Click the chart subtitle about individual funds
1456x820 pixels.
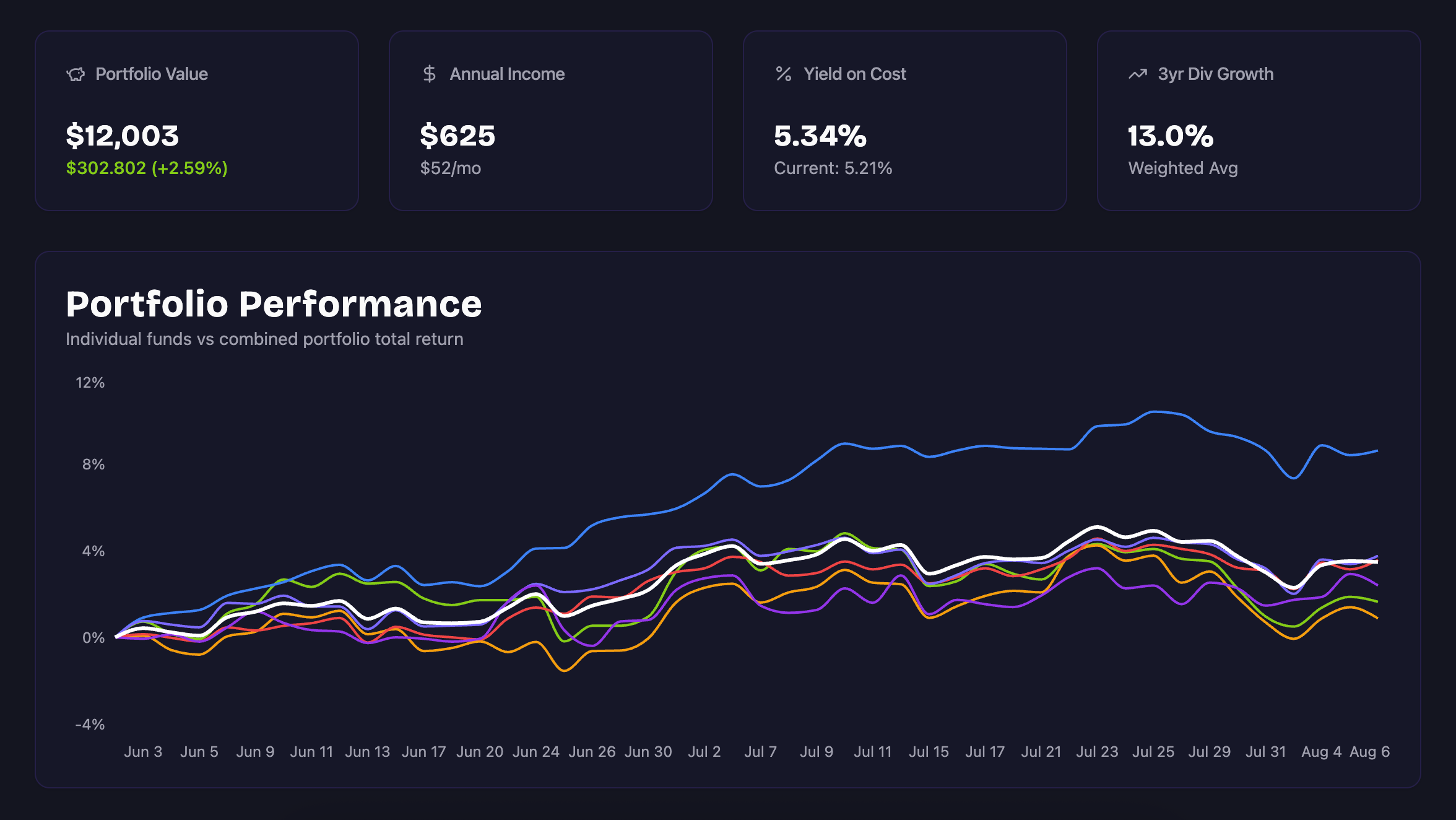264,339
